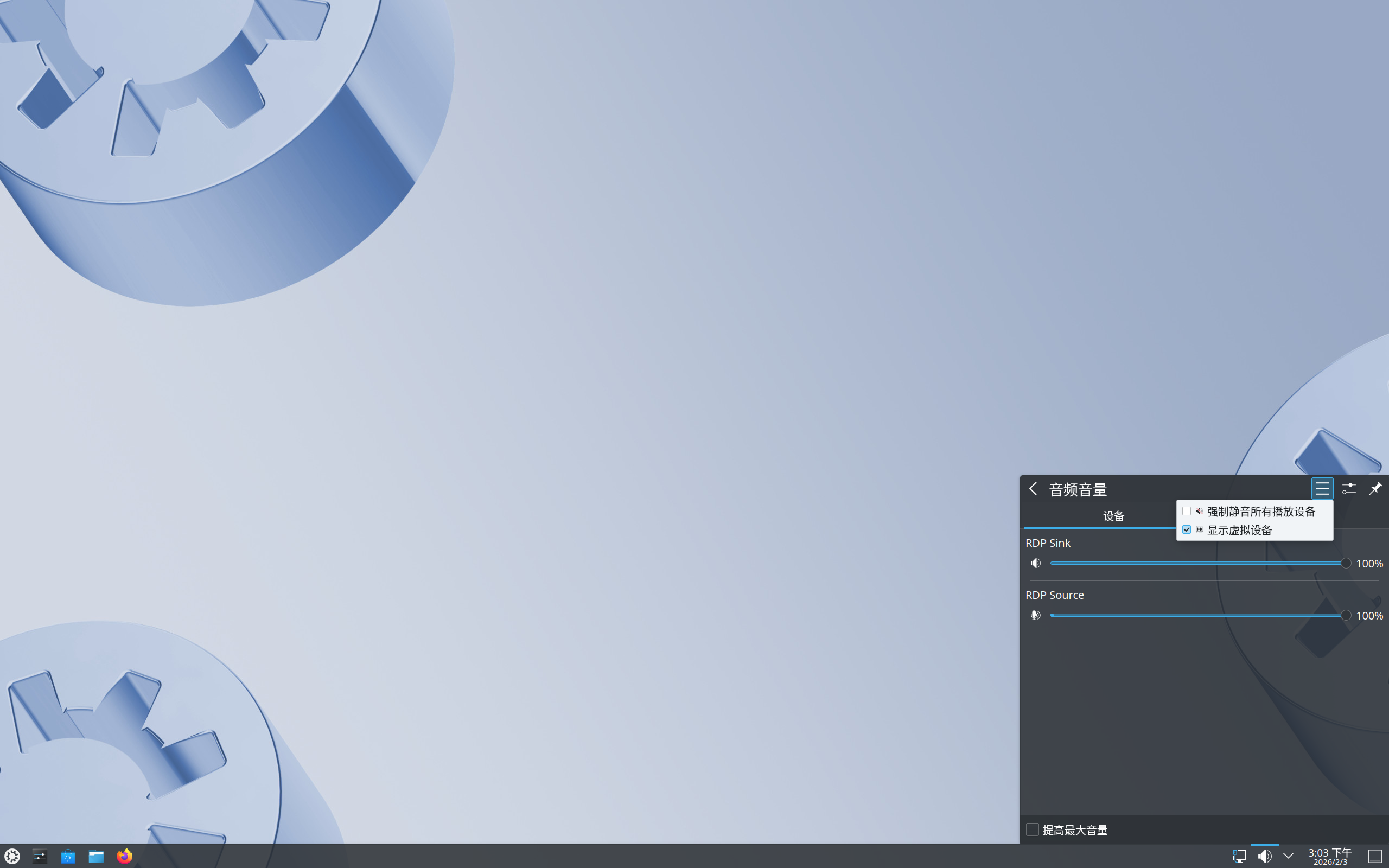Click the back arrow beside 音频音量

(x=1033, y=489)
